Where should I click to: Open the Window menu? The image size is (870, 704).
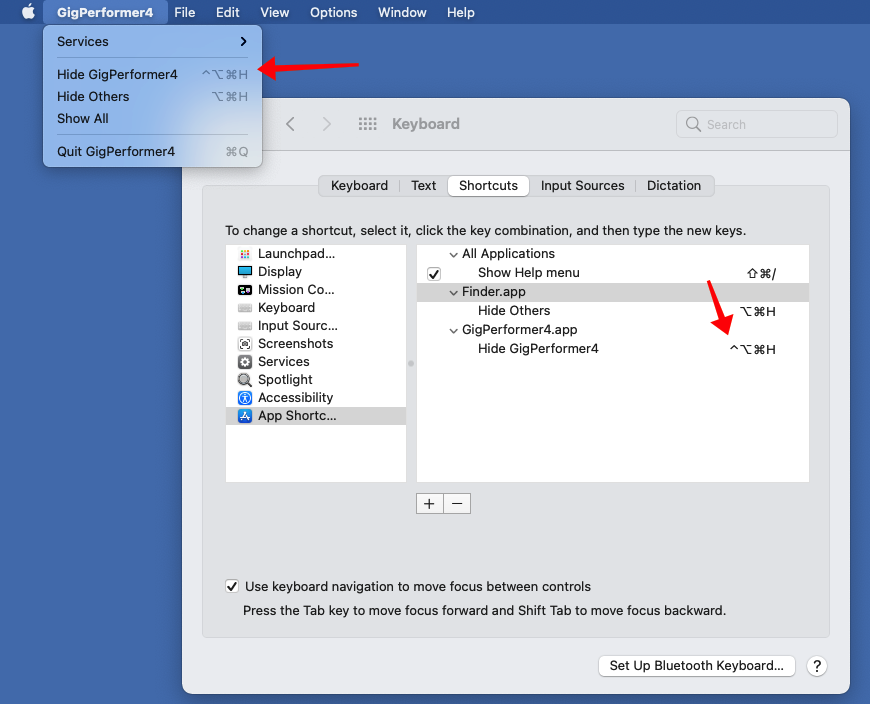[x=402, y=12]
